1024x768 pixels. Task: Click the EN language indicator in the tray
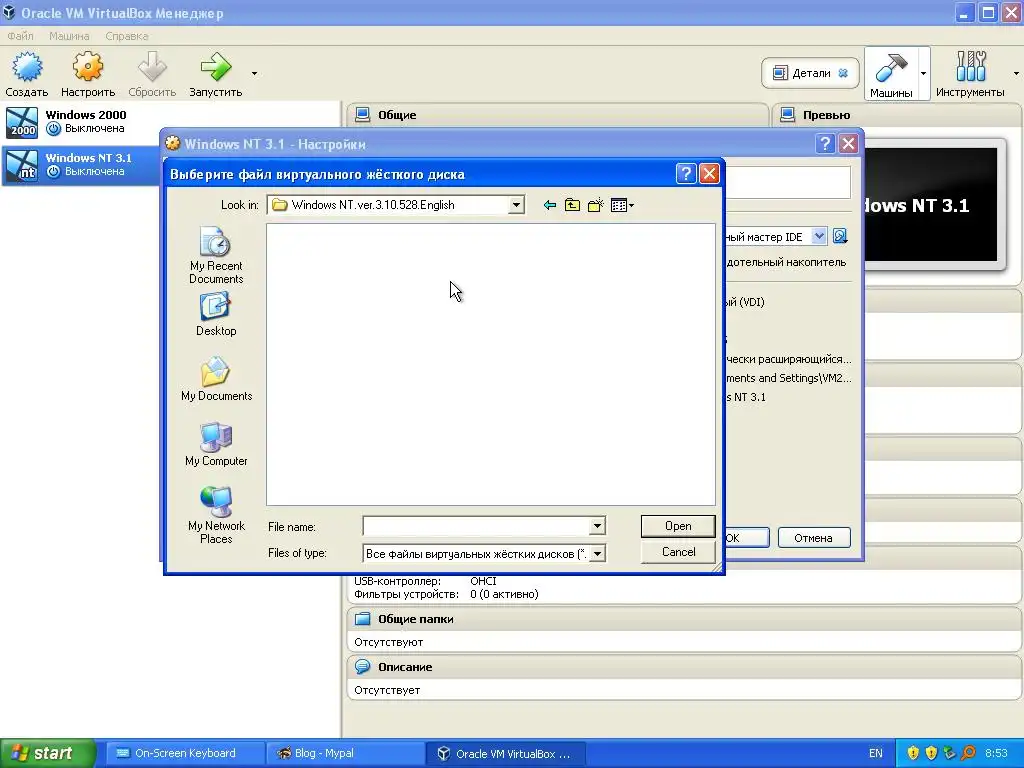[876, 754]
